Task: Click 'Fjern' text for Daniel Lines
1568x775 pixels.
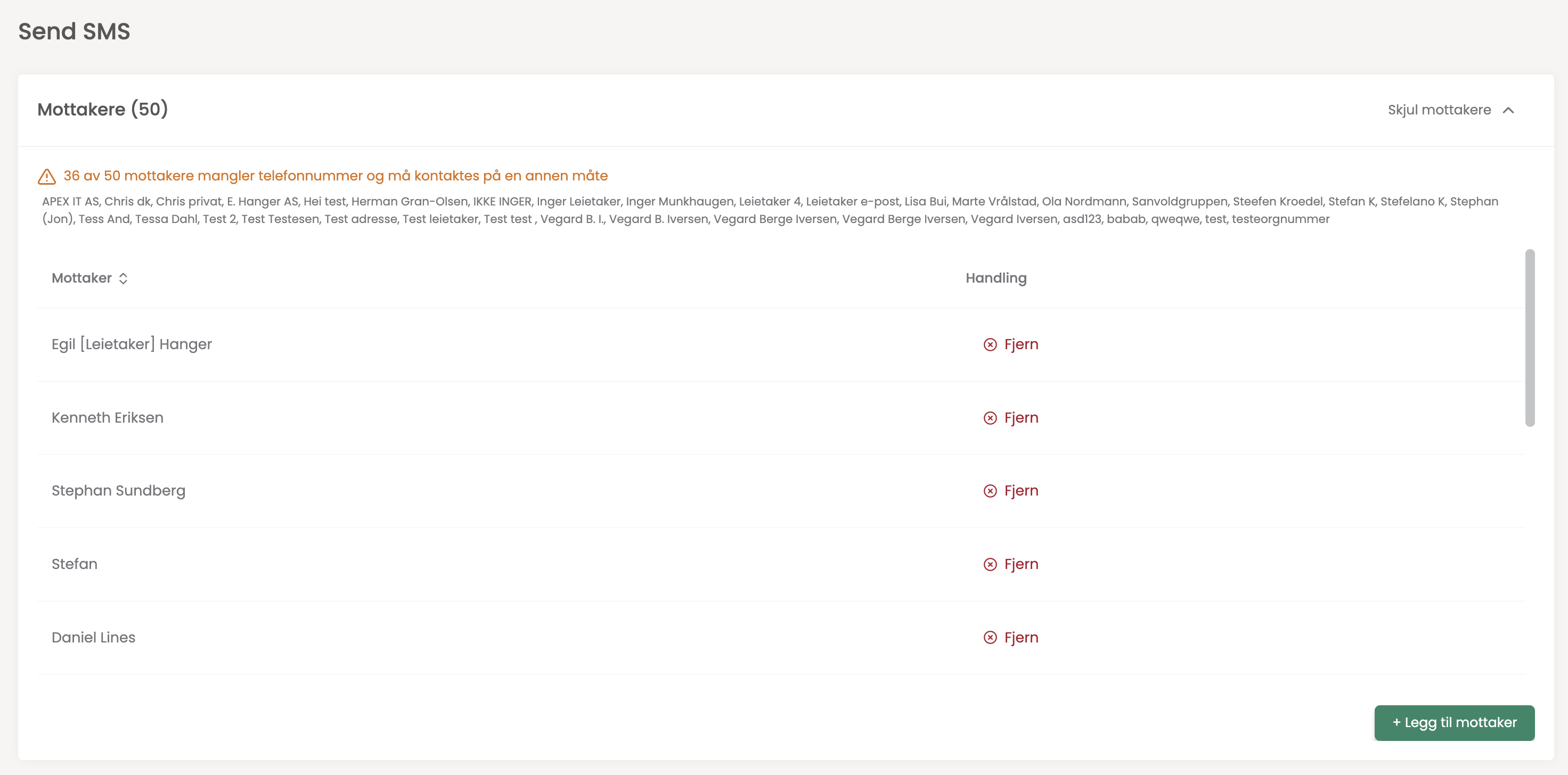Action: pos(1021,638)
